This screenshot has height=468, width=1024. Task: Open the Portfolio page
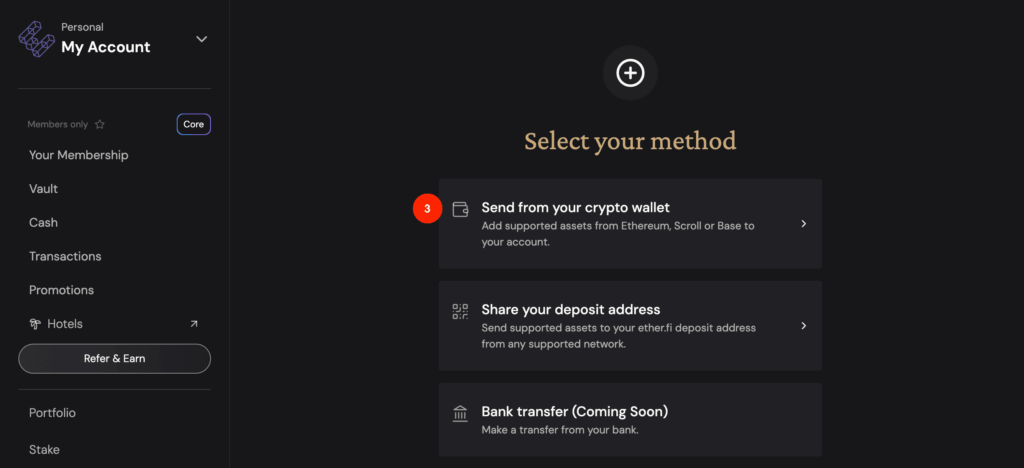coord(52,413)
